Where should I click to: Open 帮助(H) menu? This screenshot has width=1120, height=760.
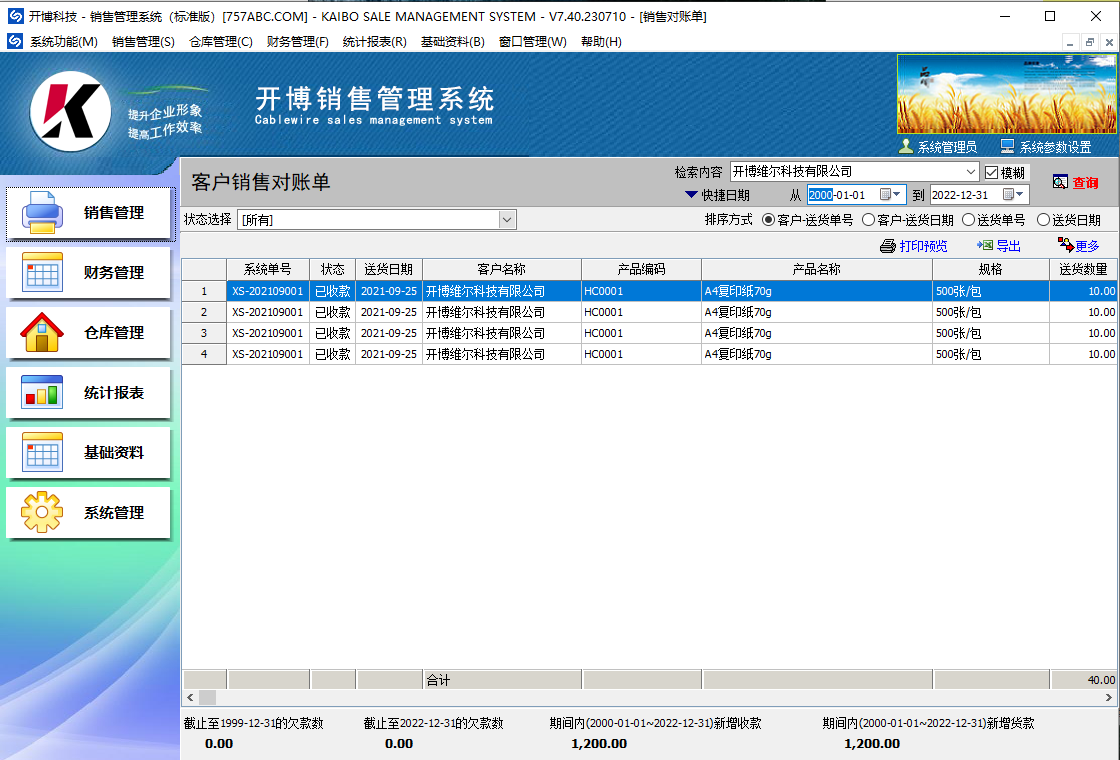(x=601, y=41)
